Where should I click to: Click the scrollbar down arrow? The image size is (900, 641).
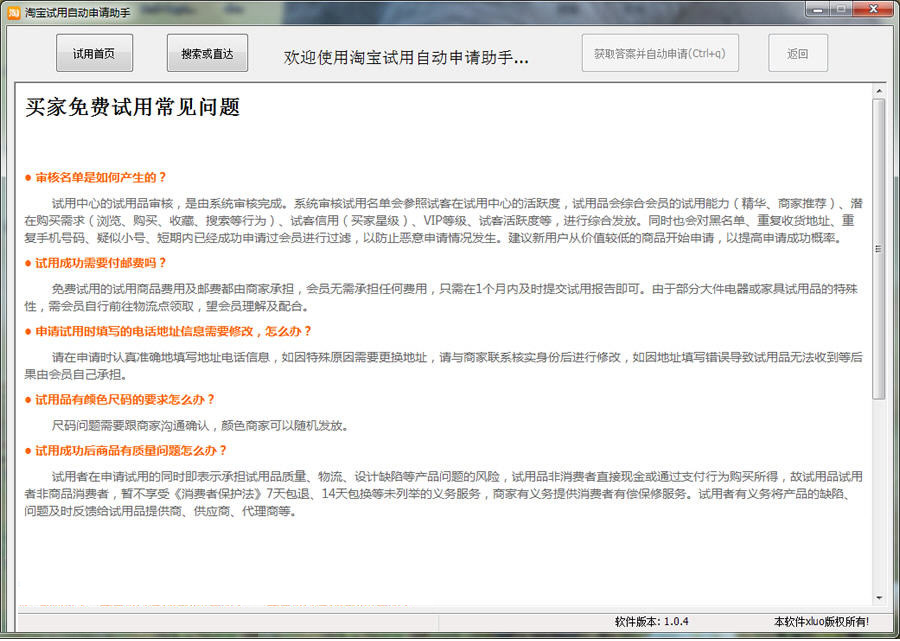click(878, 598)
